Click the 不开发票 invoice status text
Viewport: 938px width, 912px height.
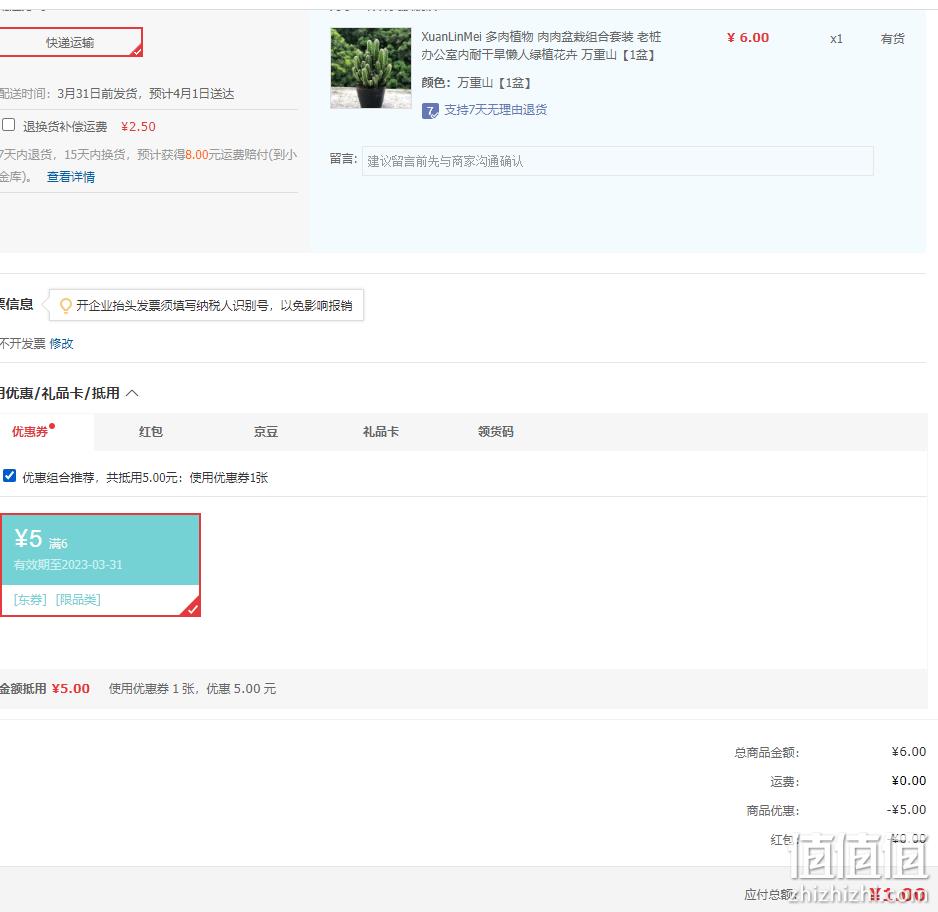point(23,343)
